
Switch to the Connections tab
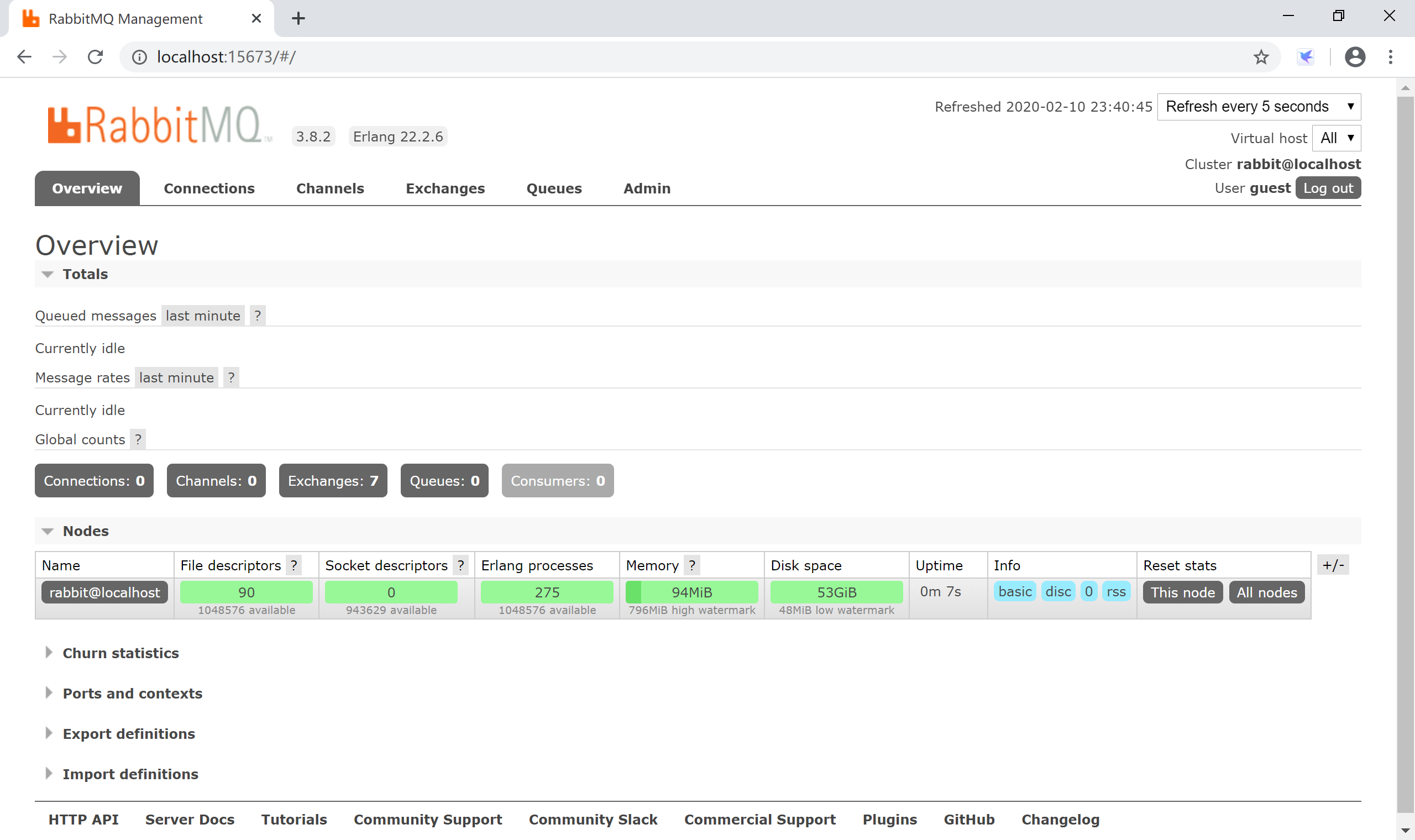(x=209, y=188)
